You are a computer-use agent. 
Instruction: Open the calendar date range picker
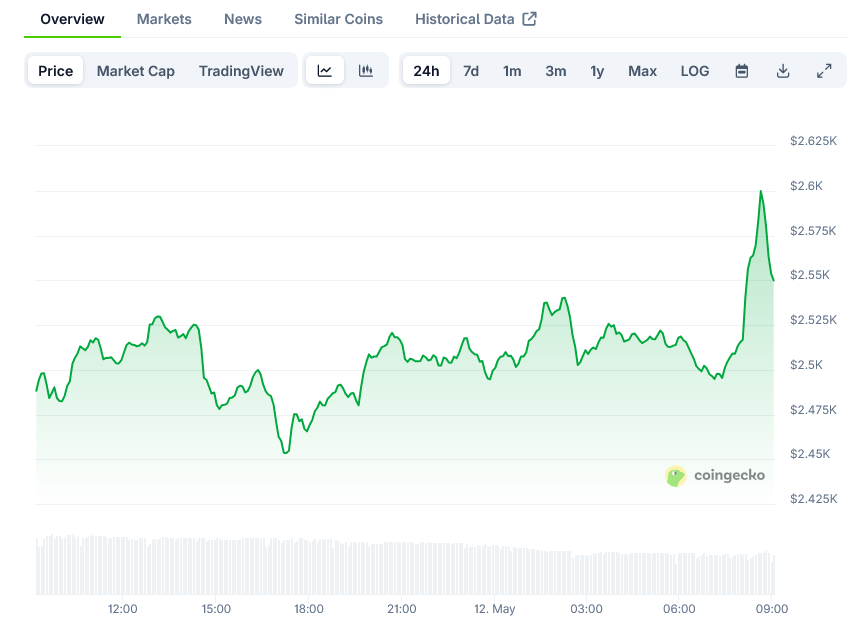click(x=742, y=71)
